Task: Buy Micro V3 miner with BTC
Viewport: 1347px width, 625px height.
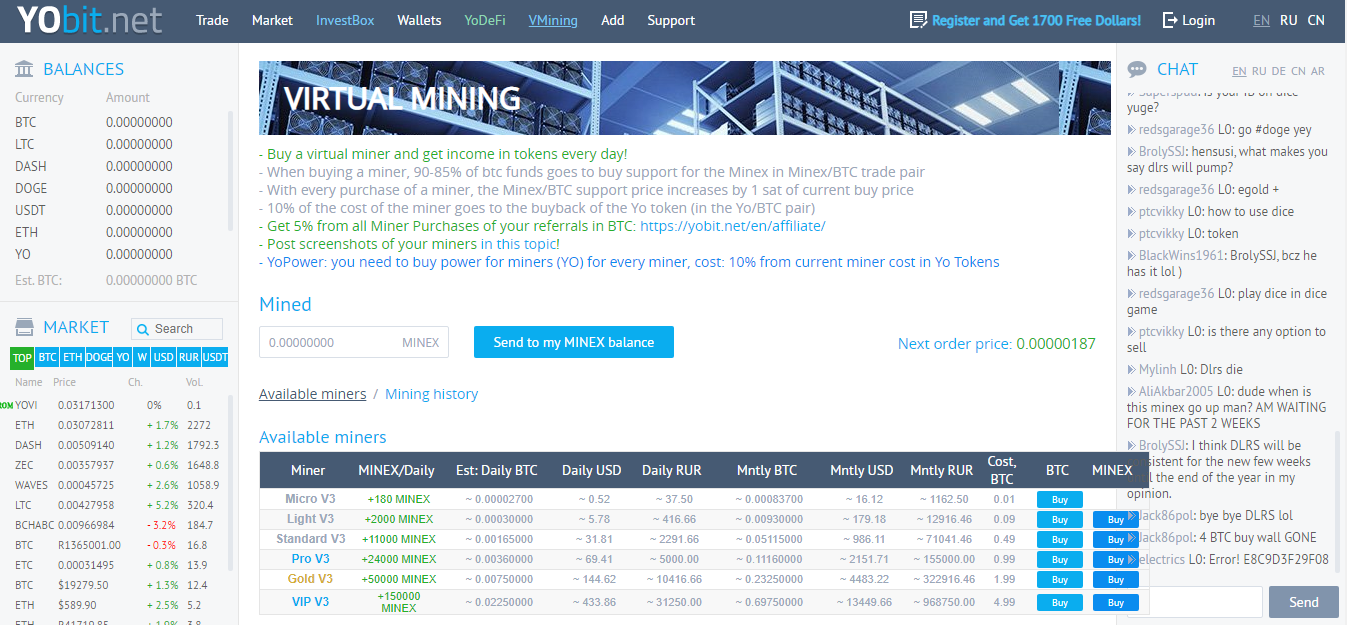Action: [x=1060, y=499]
